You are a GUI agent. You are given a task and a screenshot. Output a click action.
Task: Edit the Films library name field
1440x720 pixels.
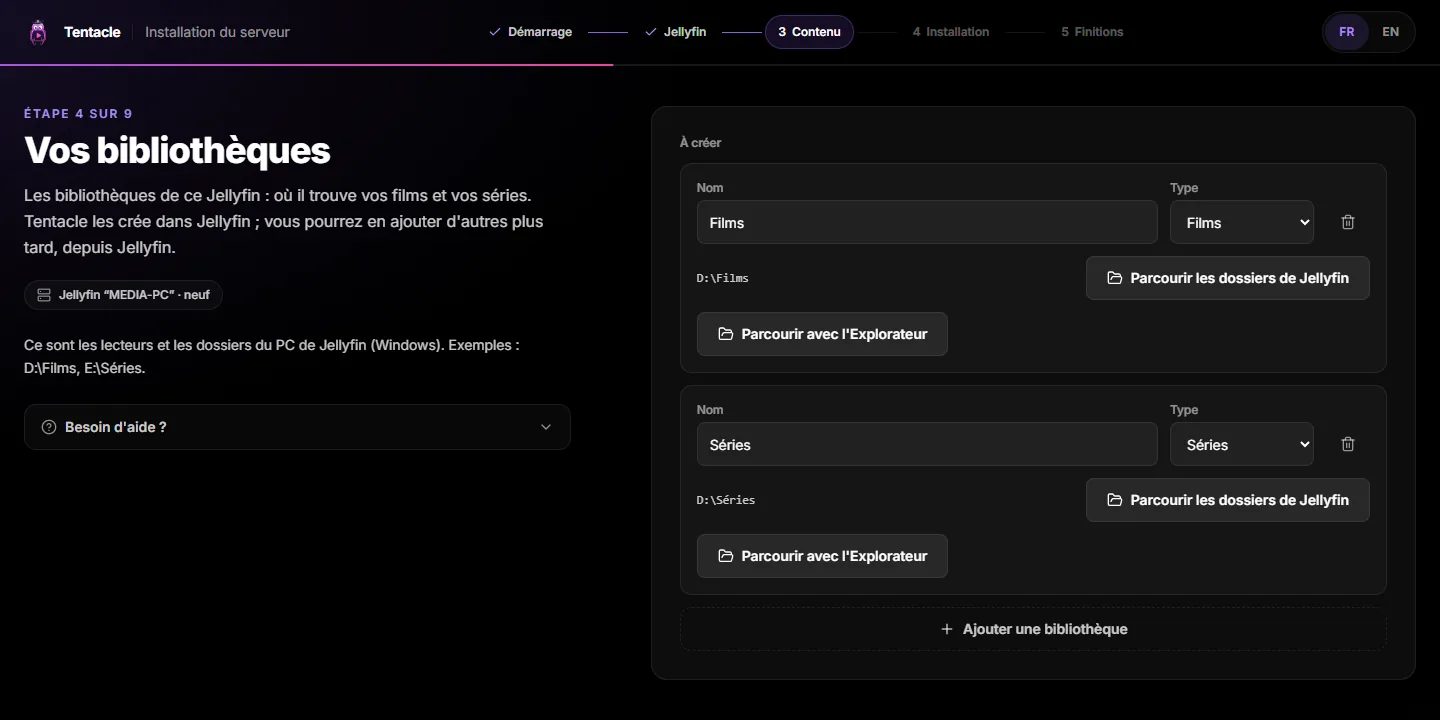(927, 222)
